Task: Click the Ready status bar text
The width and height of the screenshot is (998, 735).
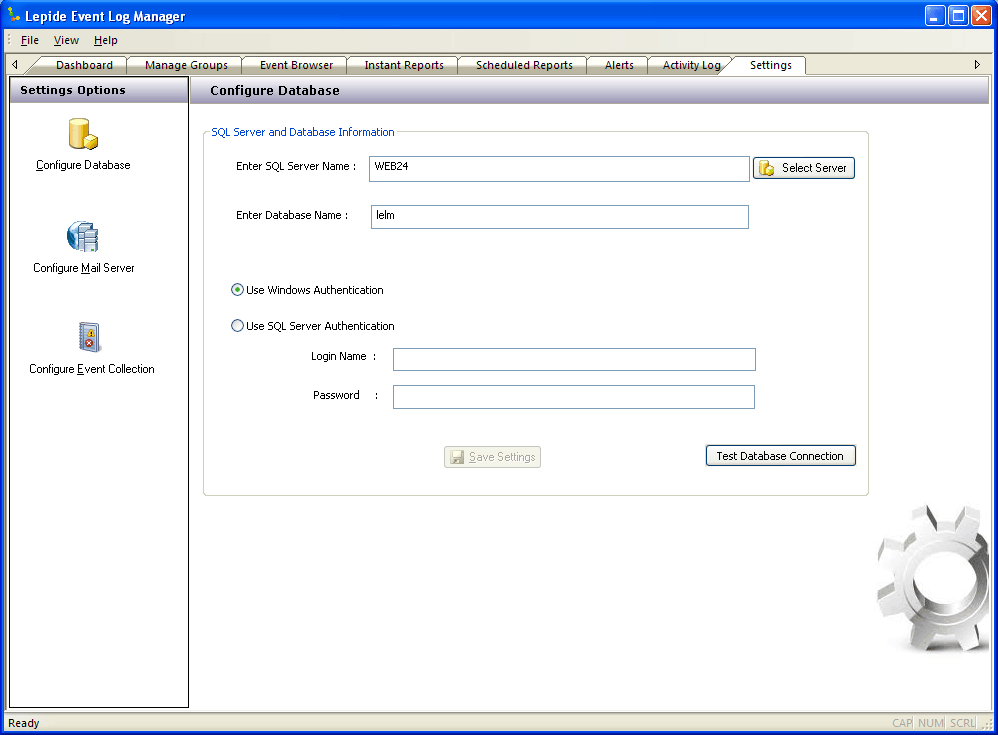Action: pos(24,723)
